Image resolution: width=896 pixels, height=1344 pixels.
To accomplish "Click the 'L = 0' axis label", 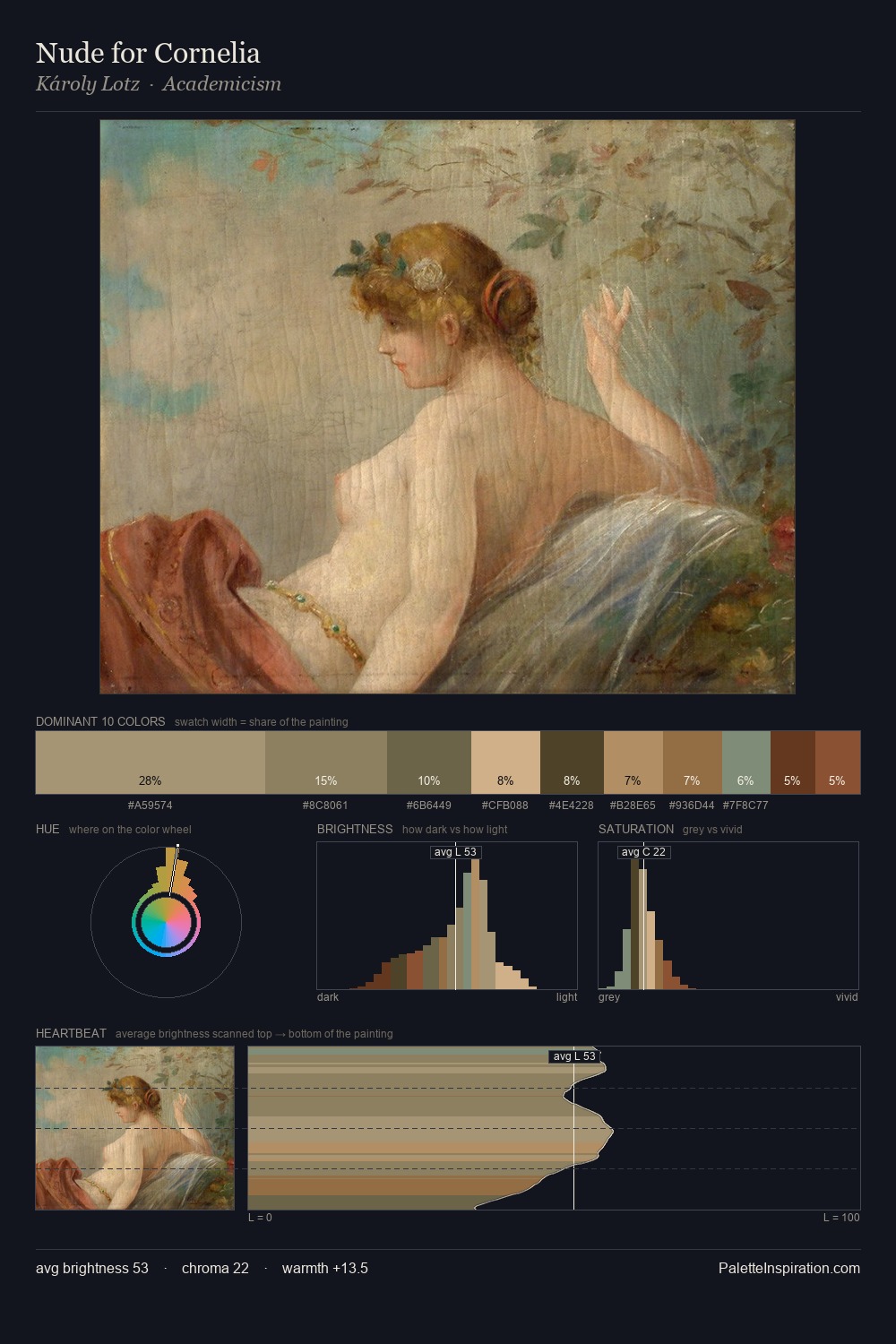I will tap(260, 1217).
